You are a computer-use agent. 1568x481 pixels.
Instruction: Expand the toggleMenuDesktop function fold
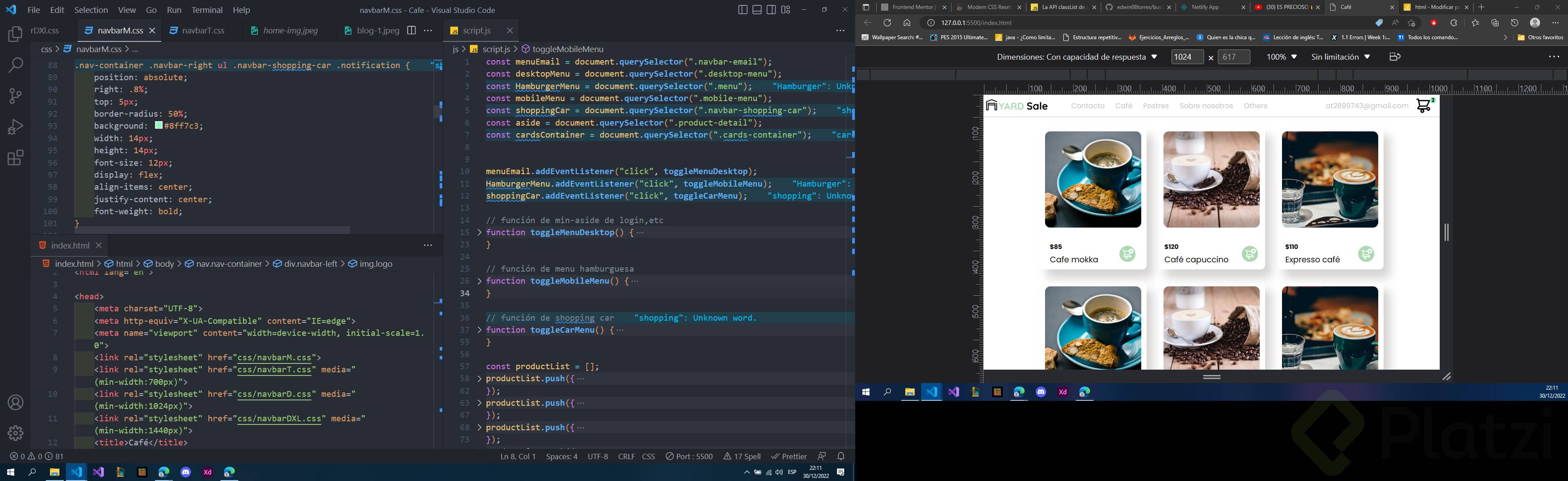[x=480, y=232]
